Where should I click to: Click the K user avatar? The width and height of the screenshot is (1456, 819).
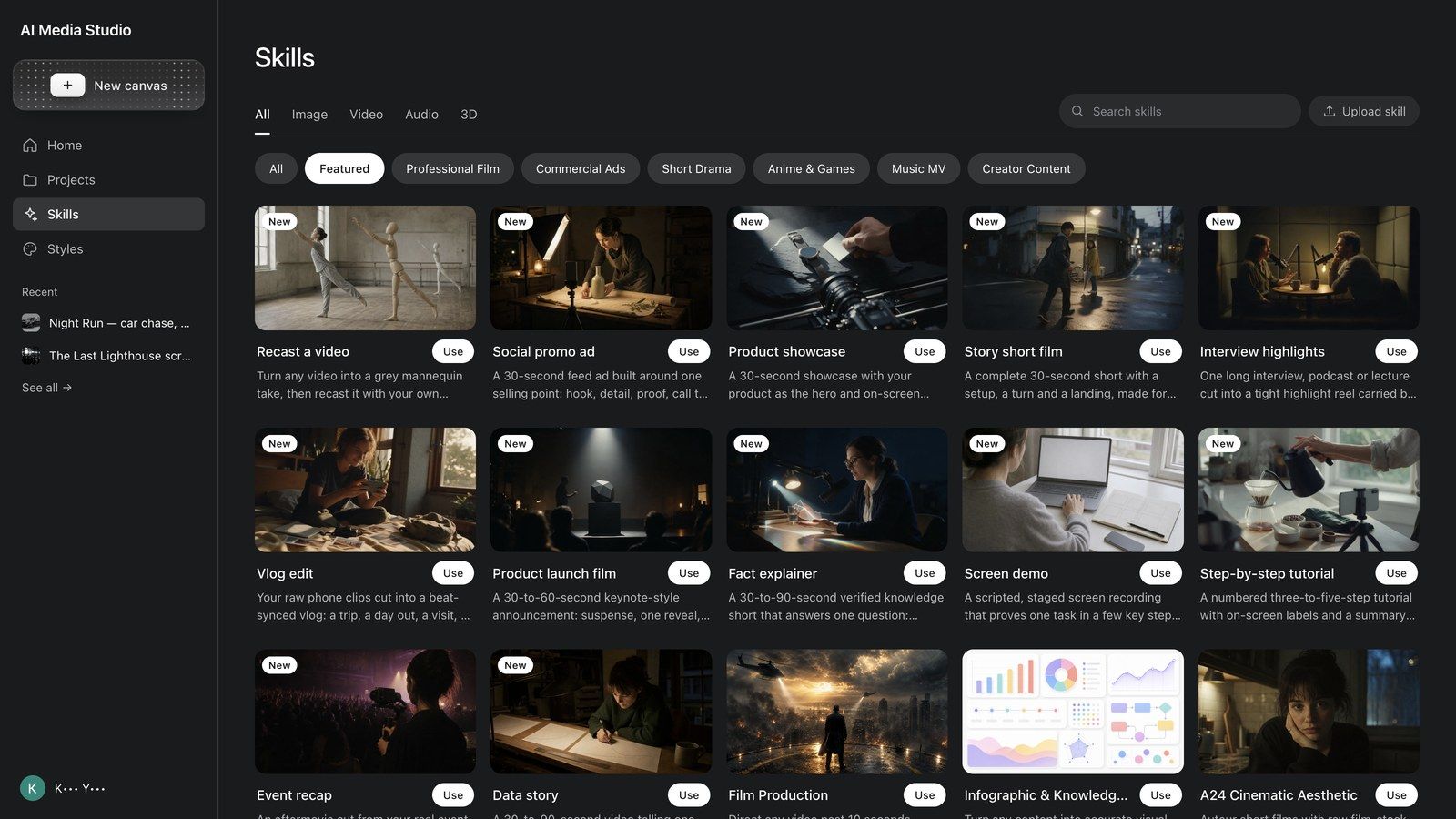(x=33, y=788)
